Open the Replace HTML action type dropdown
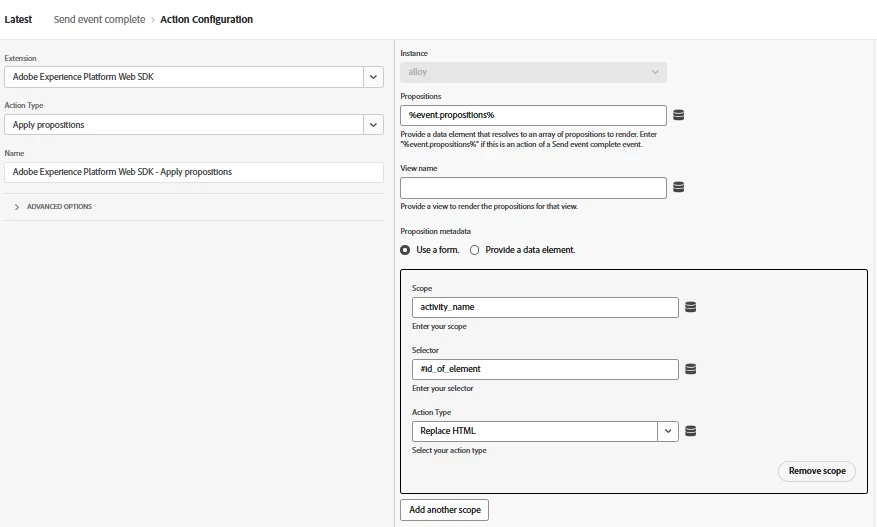The height and width of the screenshot is (527, 877). coord(668,431)
